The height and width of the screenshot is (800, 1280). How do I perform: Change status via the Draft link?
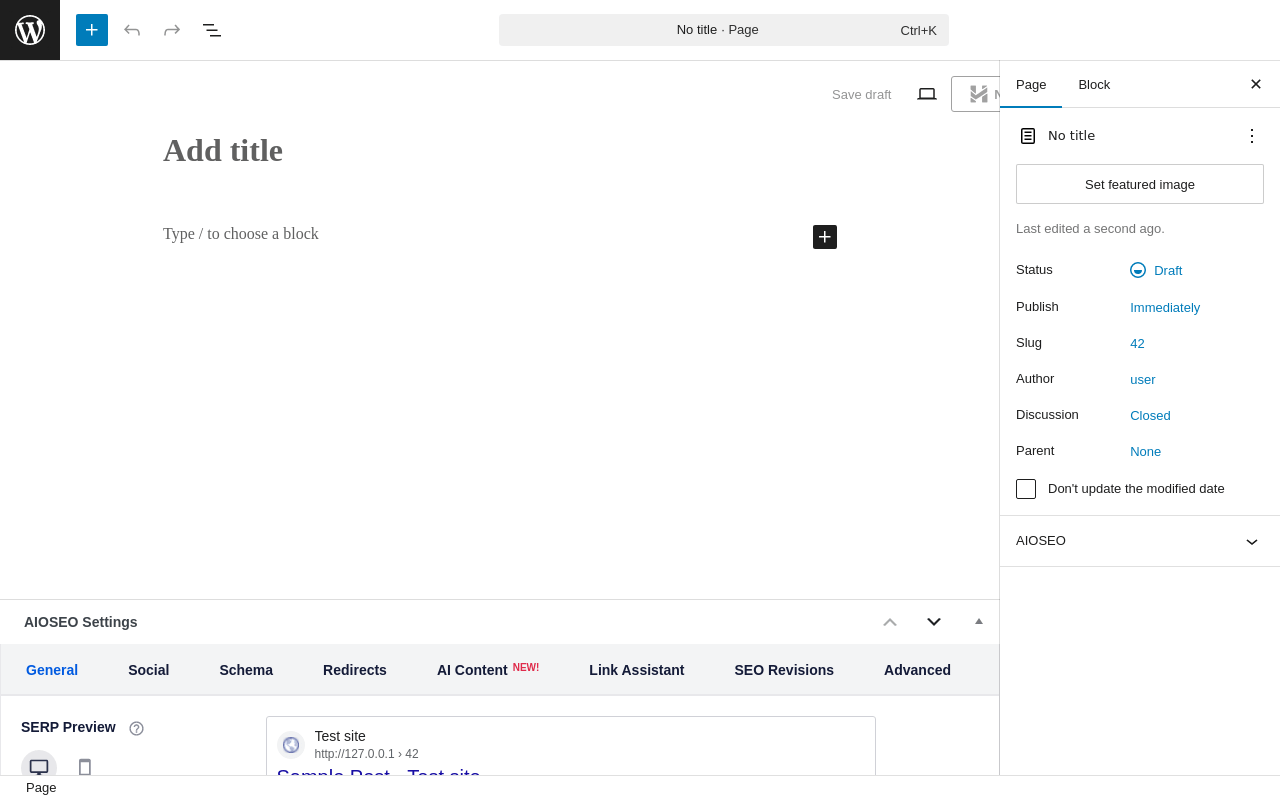(1168, 270)
